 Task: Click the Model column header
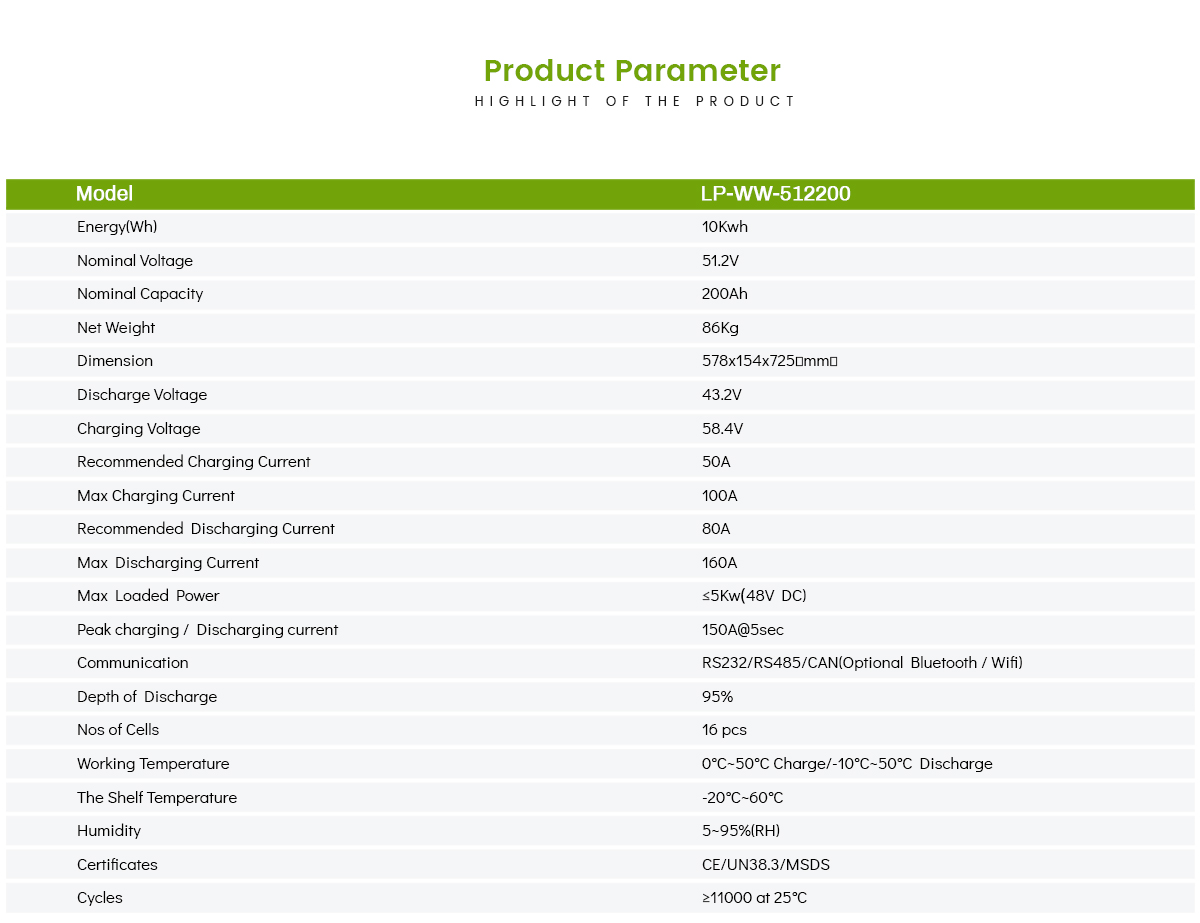[x=104, y=194]
